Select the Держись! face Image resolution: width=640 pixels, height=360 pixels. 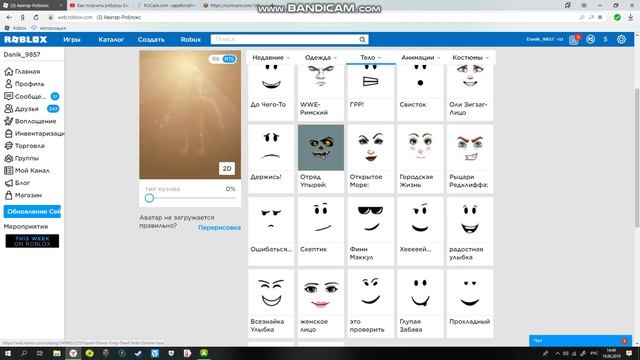click(271, 158)
